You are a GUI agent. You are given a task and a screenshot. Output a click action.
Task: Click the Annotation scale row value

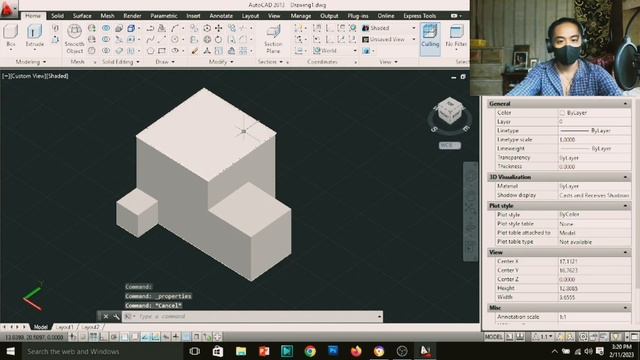594,317
